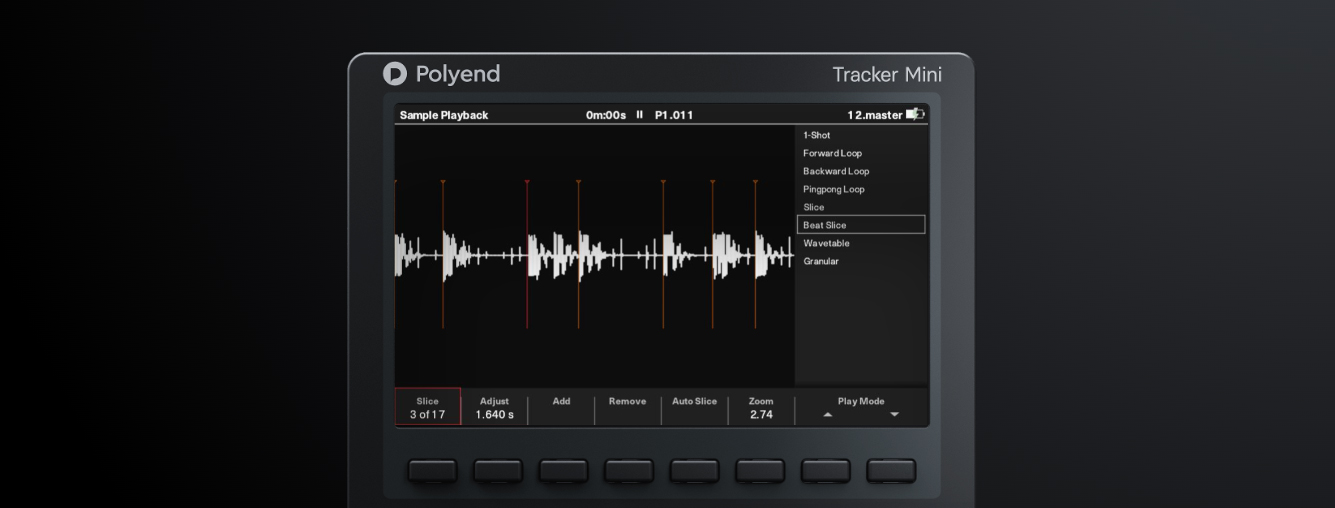Click the Play Mode up arrow

(827, 415)
